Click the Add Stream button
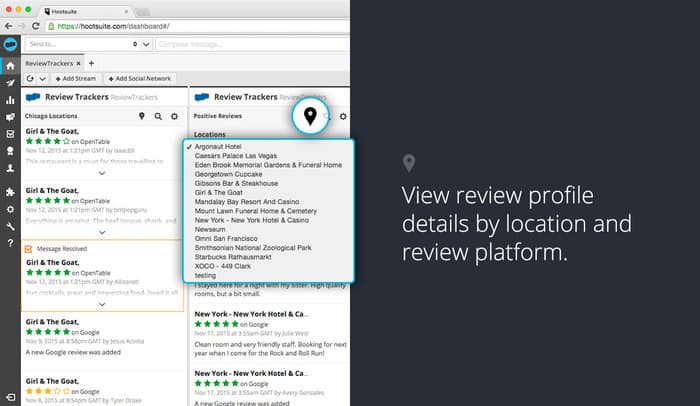Image resolution: width=700 pixels, height=406 pixels. [x=75, y=79]
